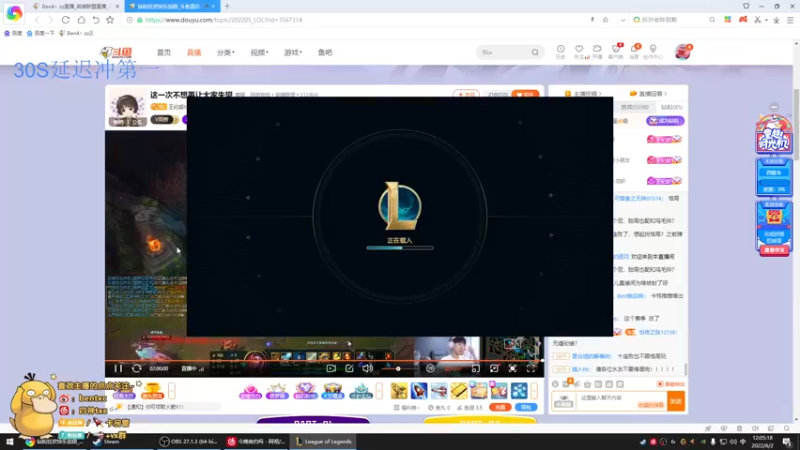Bookmark page with toolbar star icon
The image size is (800, 450).
(x=110, y=20)
